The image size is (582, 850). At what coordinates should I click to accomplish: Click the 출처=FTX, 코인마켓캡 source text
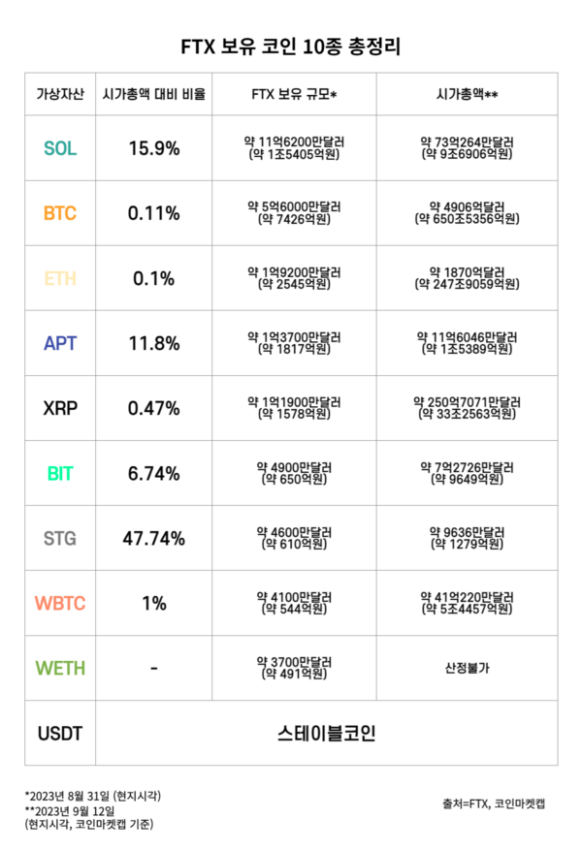pos(494,803)
